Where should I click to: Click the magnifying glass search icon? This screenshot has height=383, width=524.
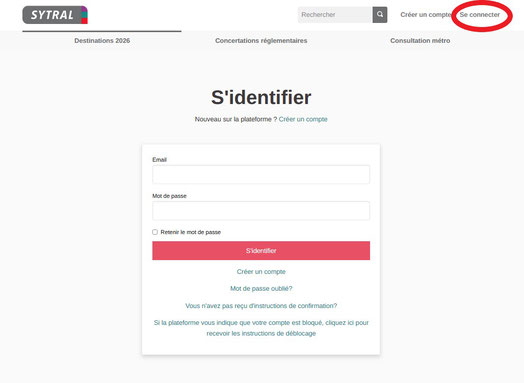(380, 15)
